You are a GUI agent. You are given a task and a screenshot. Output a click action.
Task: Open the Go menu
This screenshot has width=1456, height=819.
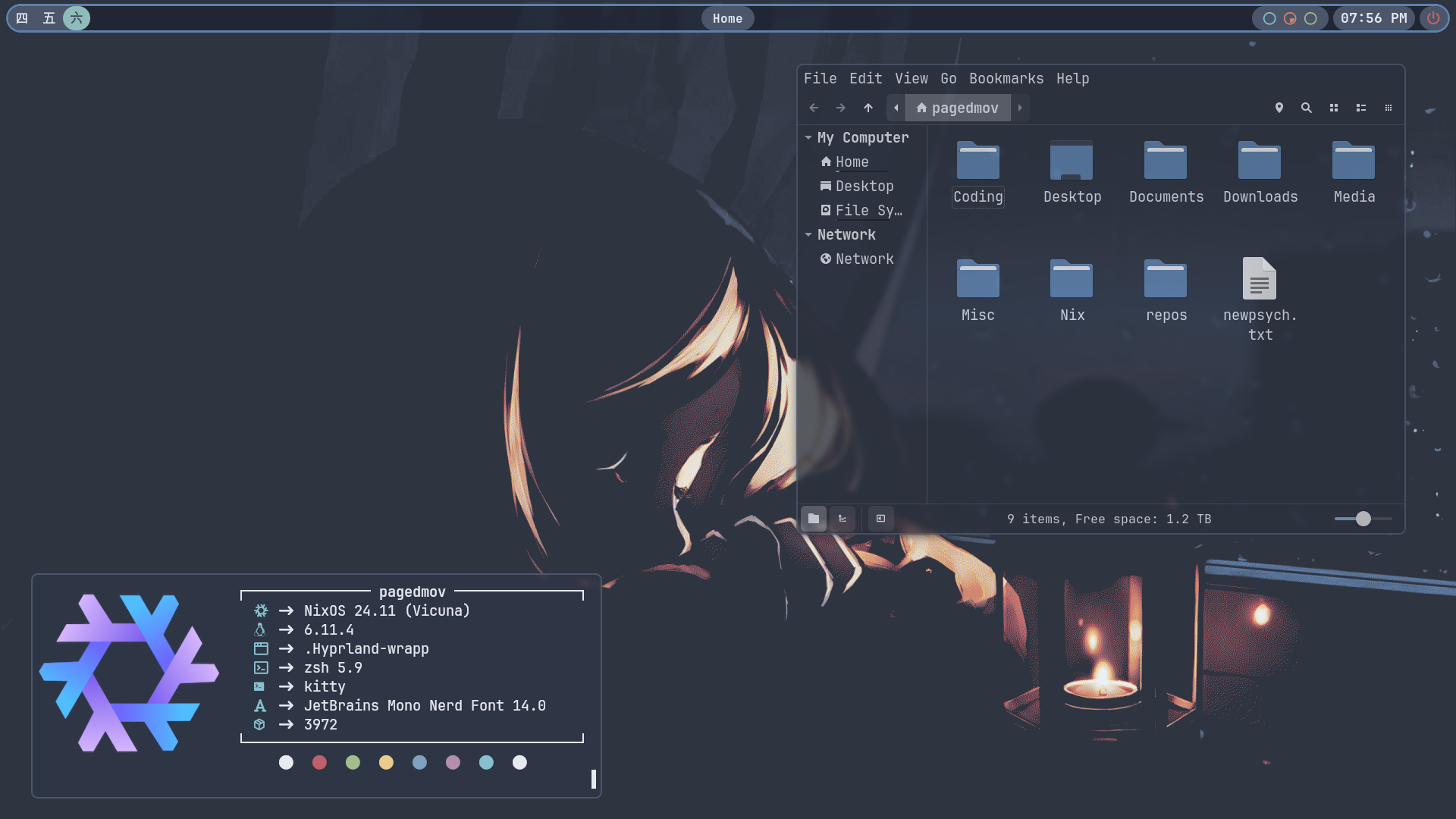click(x=947, y=78)
